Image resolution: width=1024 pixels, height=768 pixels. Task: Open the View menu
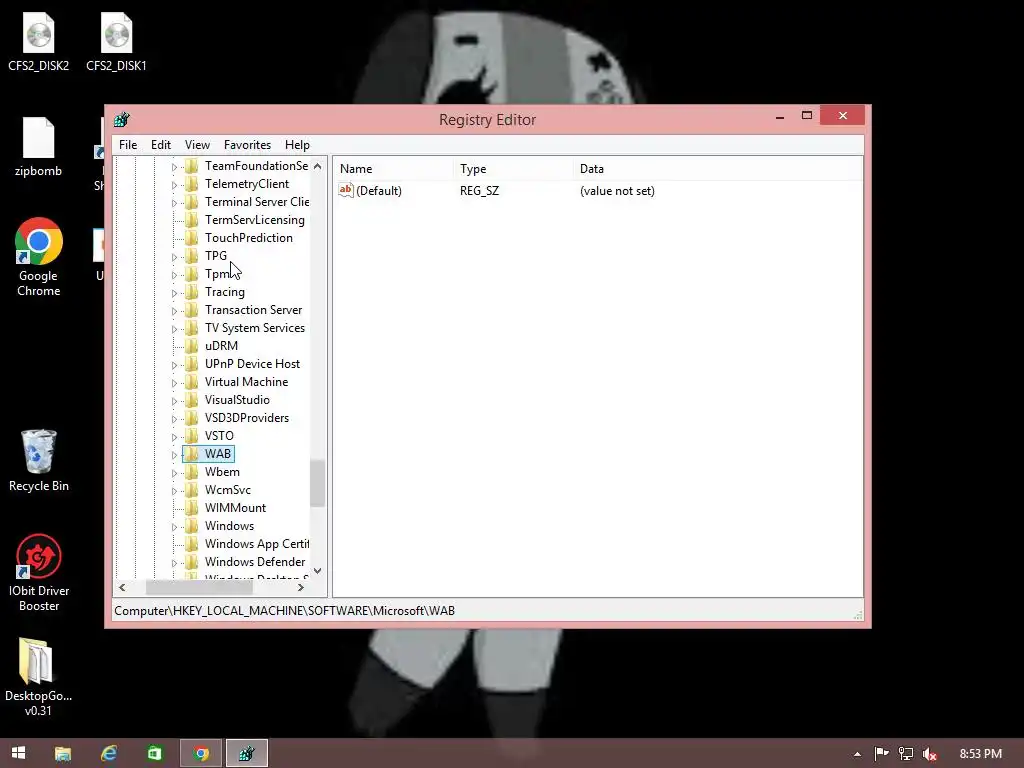pos(197,145)
